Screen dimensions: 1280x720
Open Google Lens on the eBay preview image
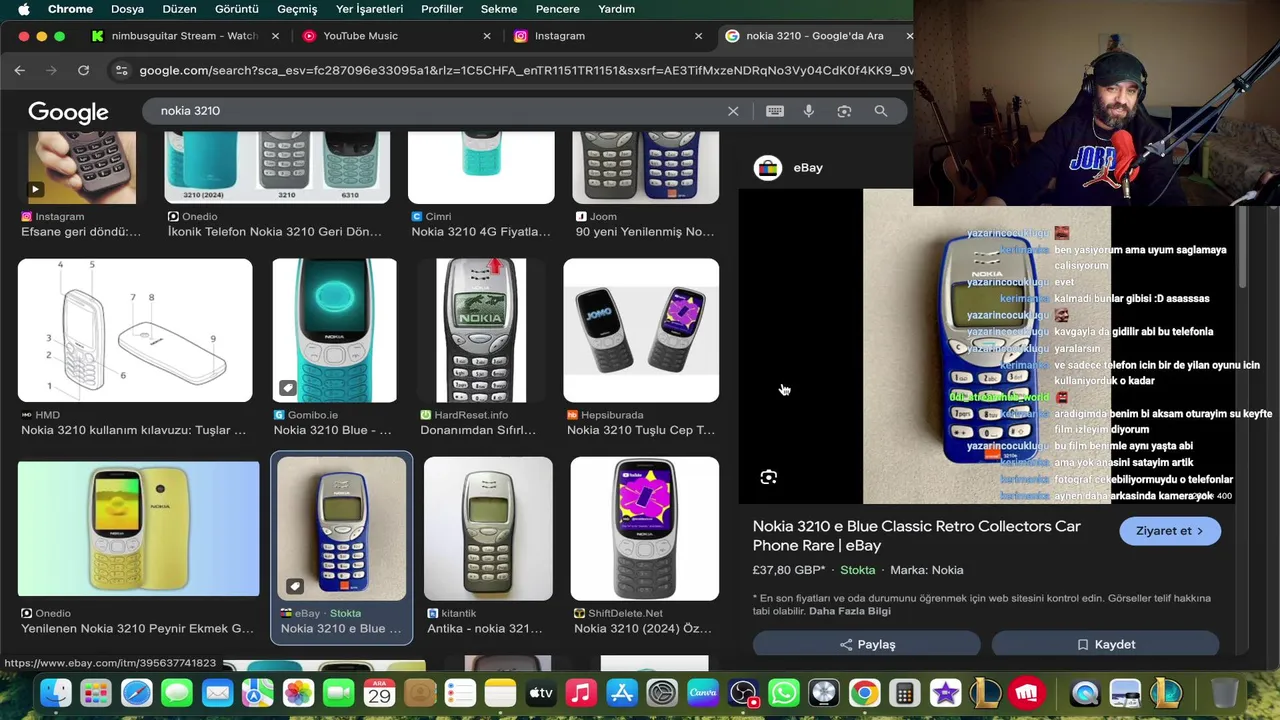(x=768, y=477)
